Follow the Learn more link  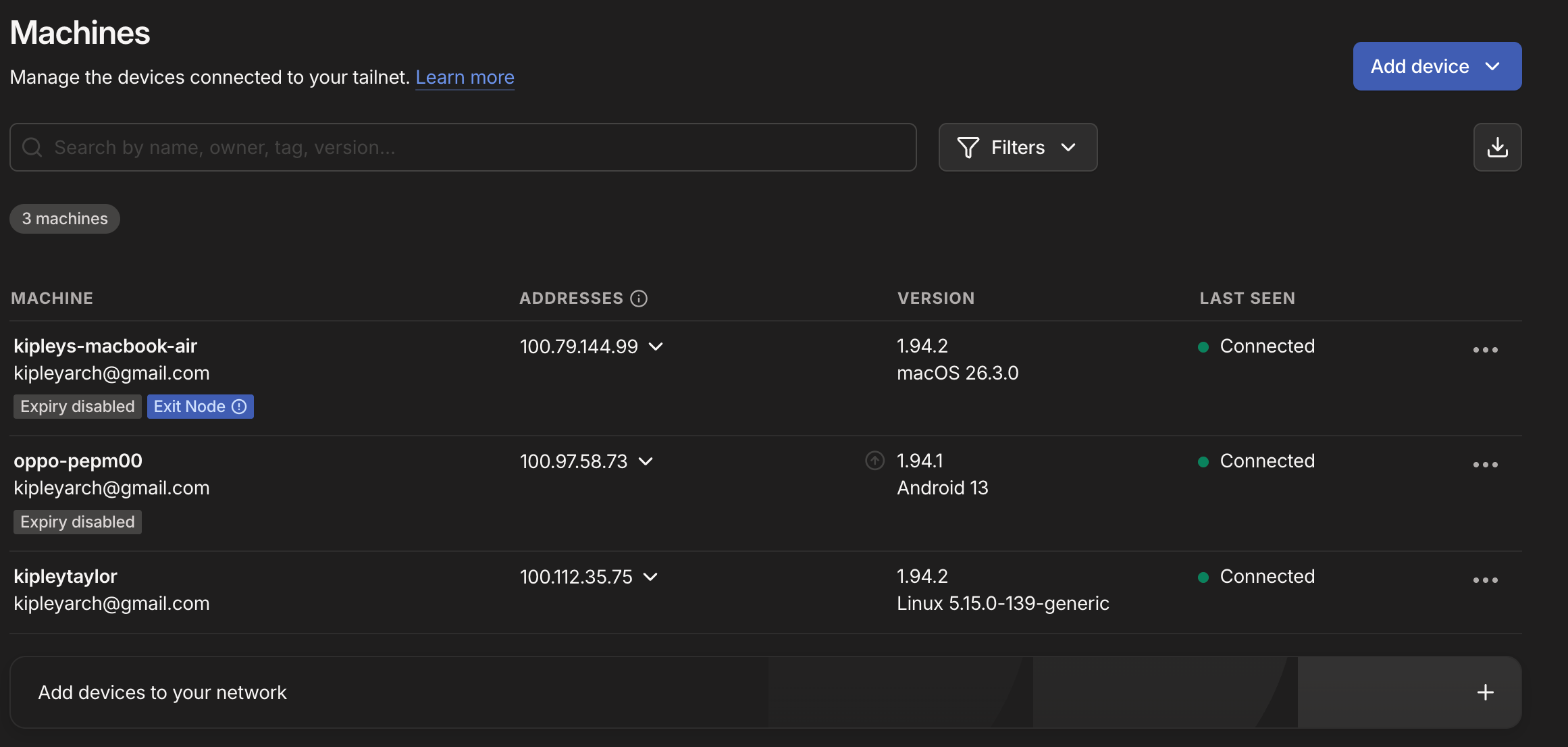(x=465, y=77)
